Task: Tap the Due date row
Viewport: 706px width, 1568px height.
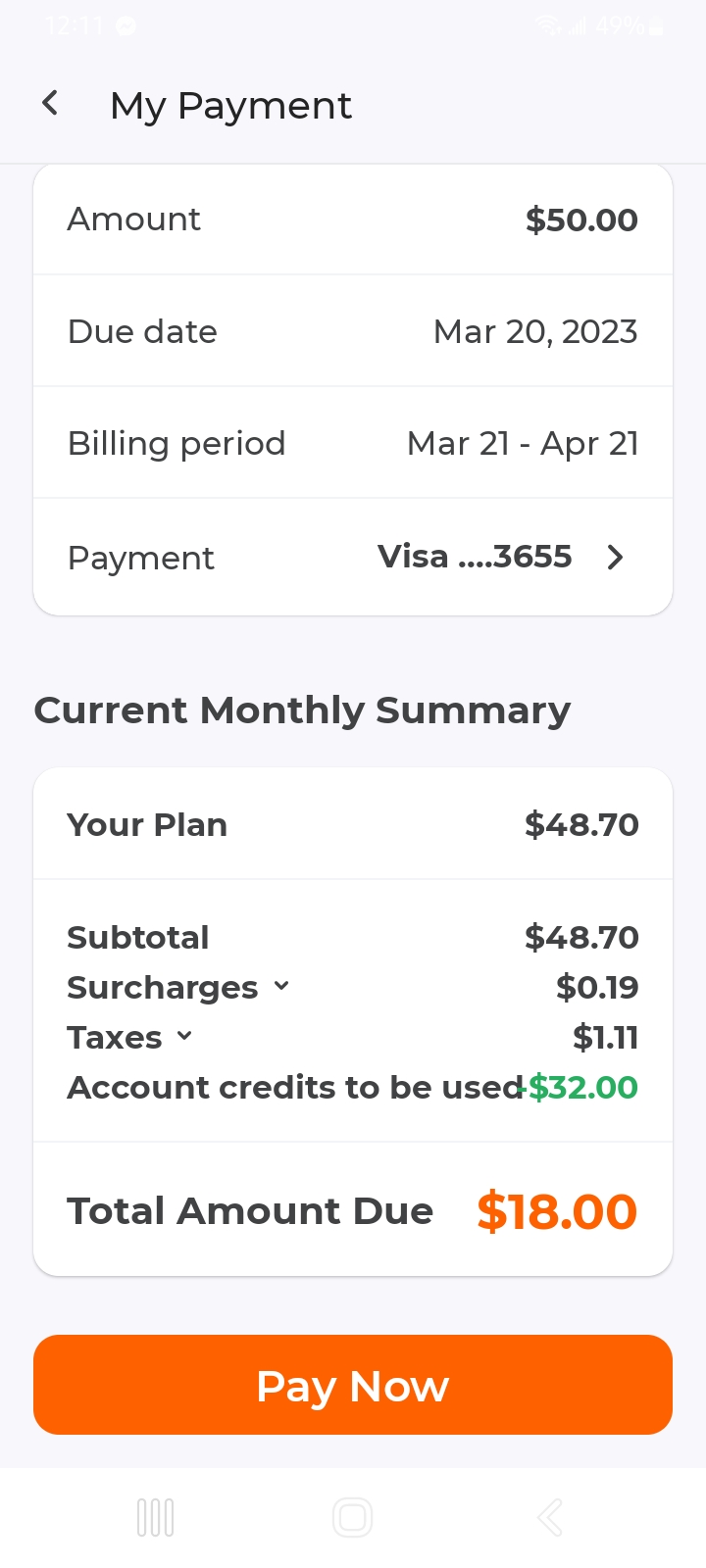Action: click(353, 331)
